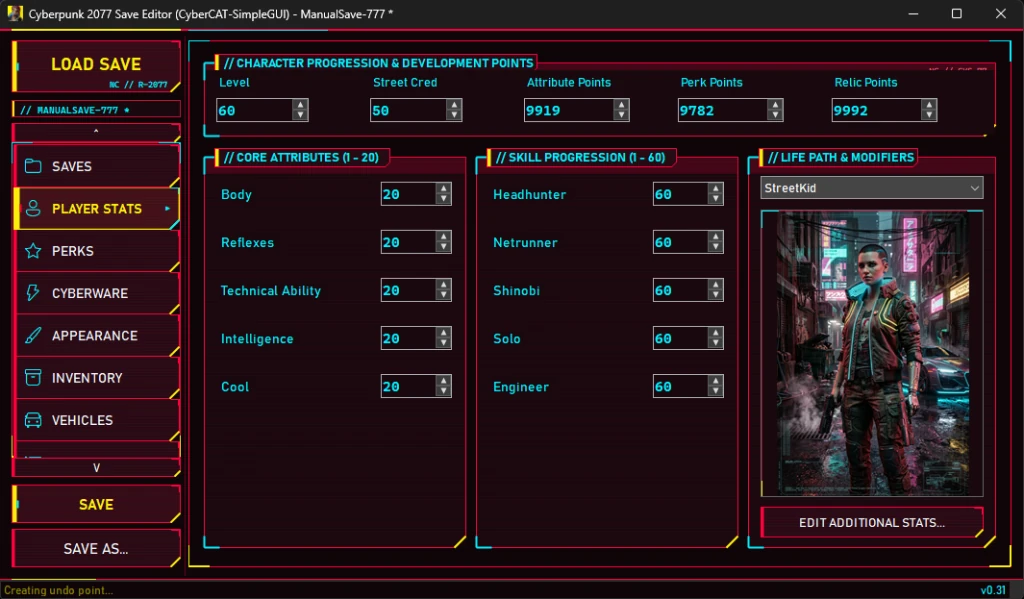Click the Level value field
1024x599 pixels.
tap(254, 110)
